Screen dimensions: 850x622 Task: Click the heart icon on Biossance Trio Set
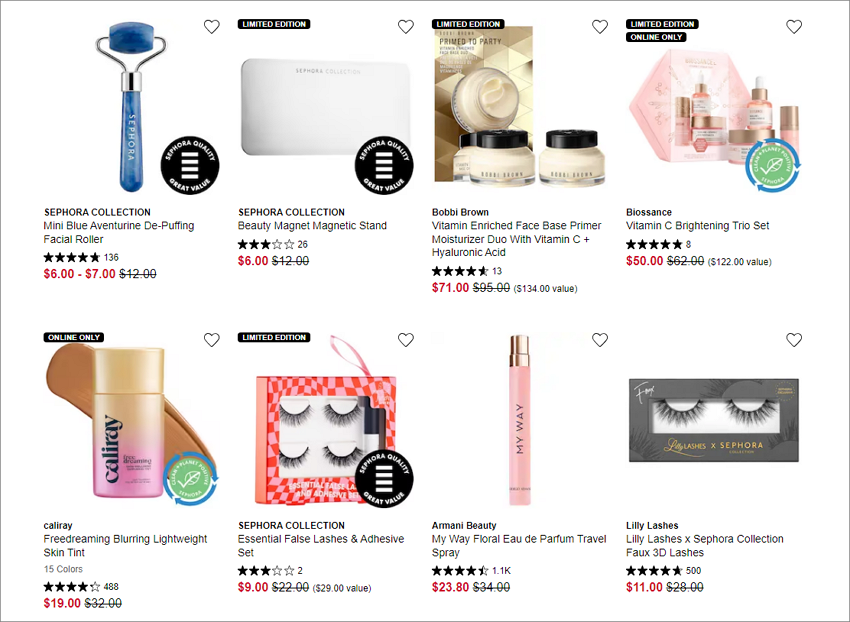pos(794,27)
